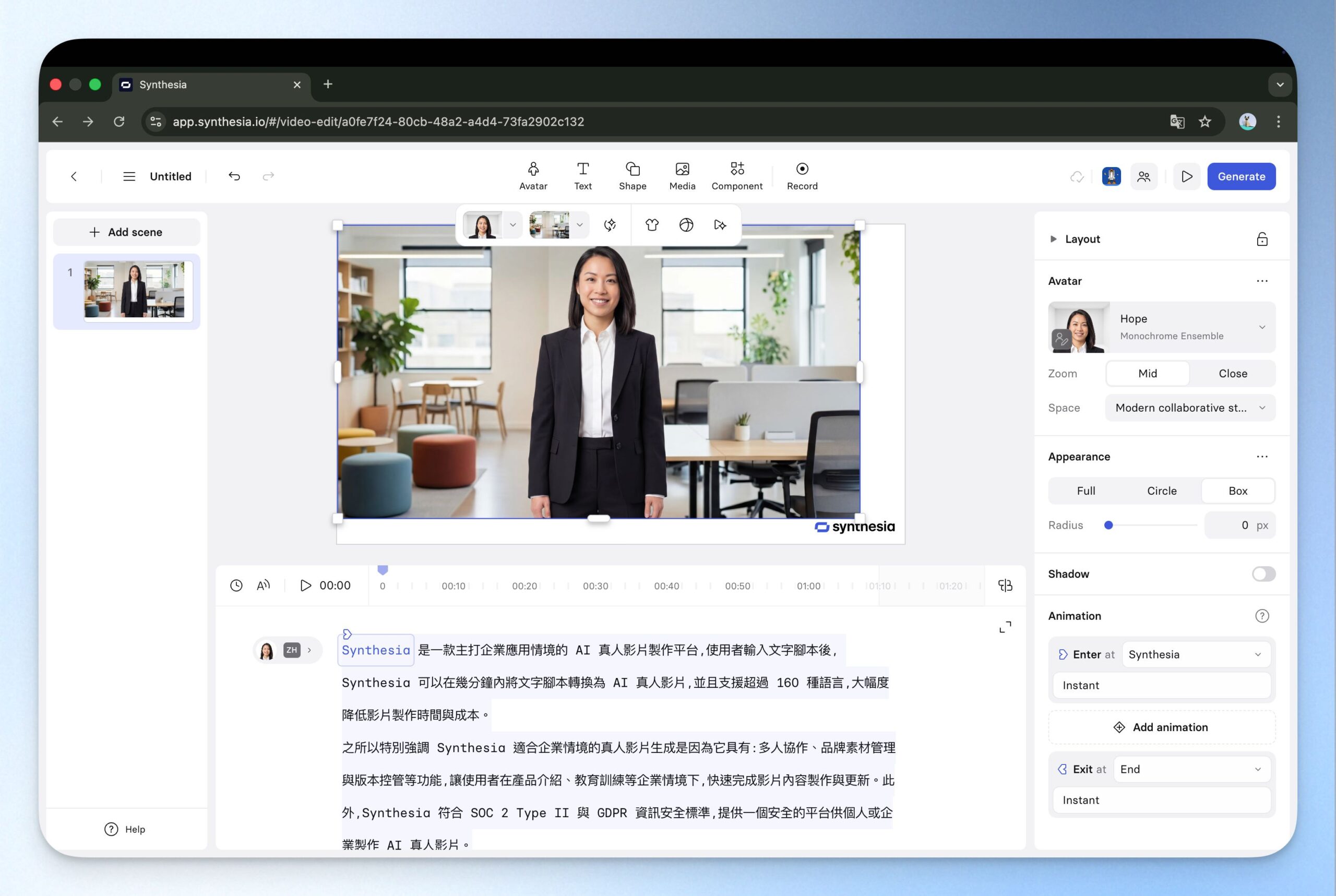This screenshot has width=1336, height=896.
Task: Toggle the Shadow switch on
Action: click(x=1263, y=574)
